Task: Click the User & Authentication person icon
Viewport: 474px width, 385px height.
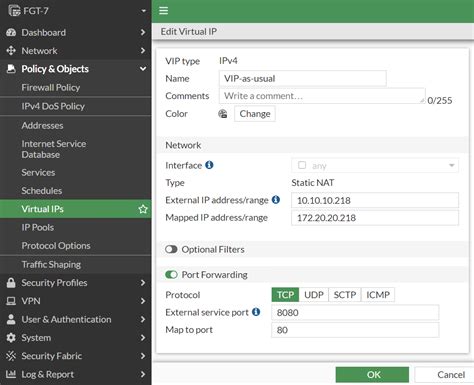Action: click(11, 319)
